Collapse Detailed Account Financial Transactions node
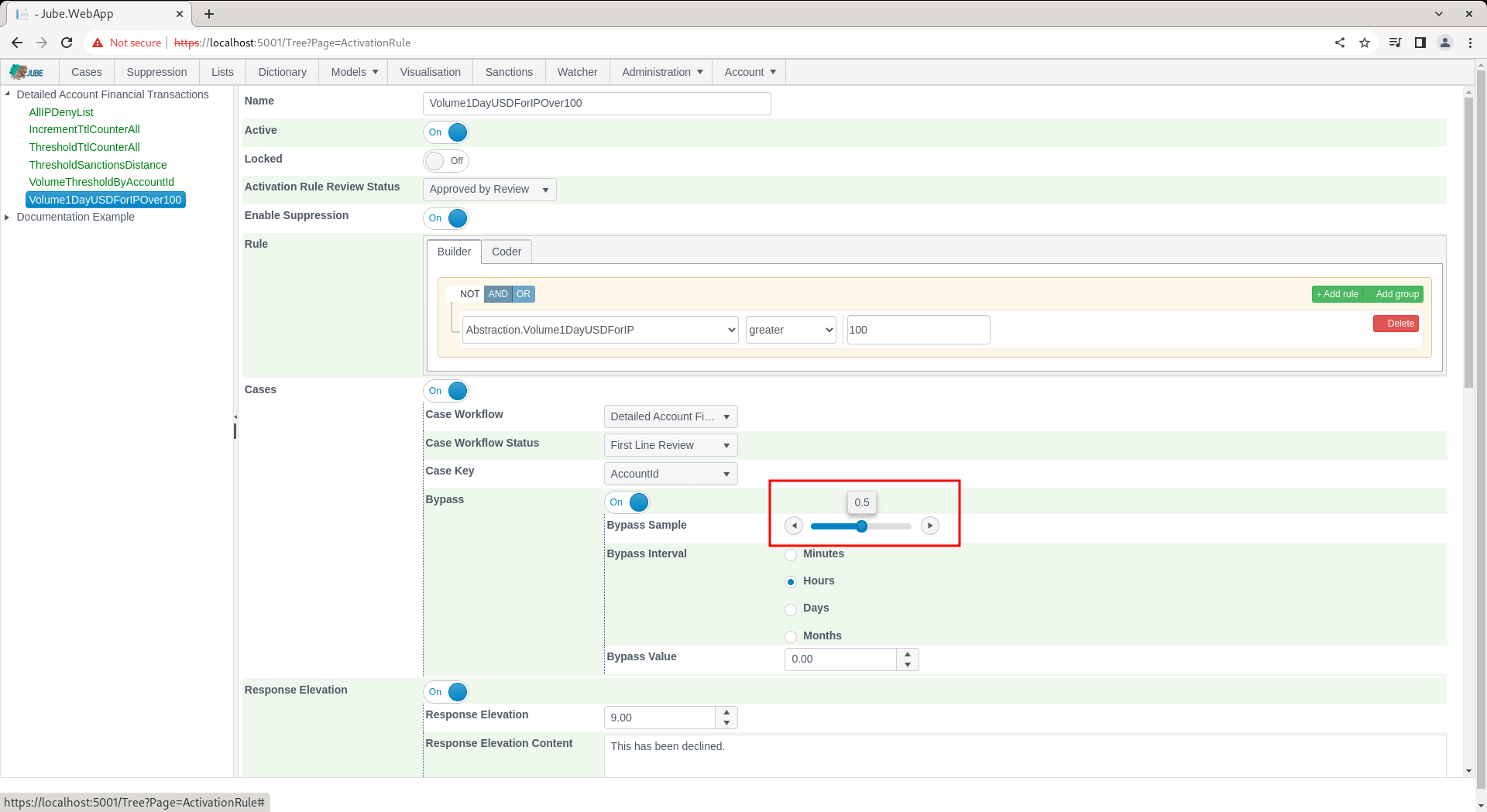This screenshot has width=1487, height=812. click(8, 94)
